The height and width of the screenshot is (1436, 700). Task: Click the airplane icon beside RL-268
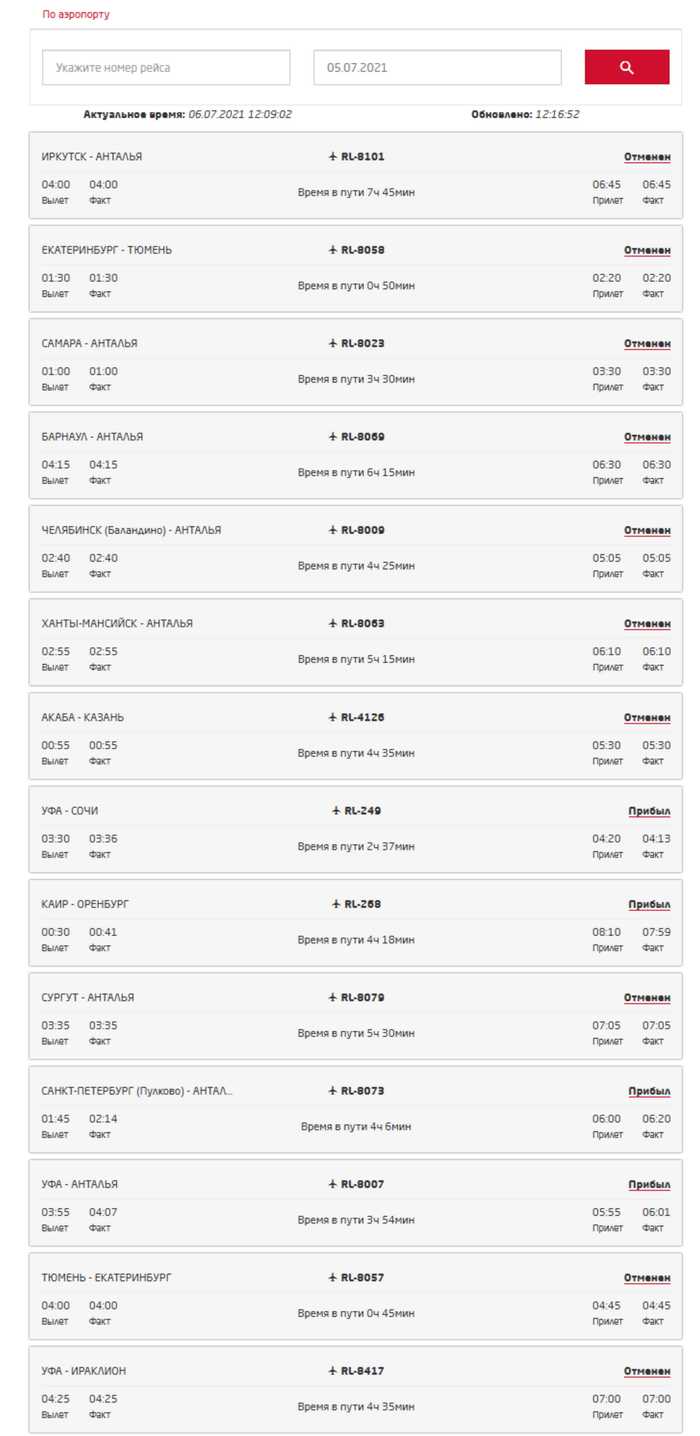336,904
